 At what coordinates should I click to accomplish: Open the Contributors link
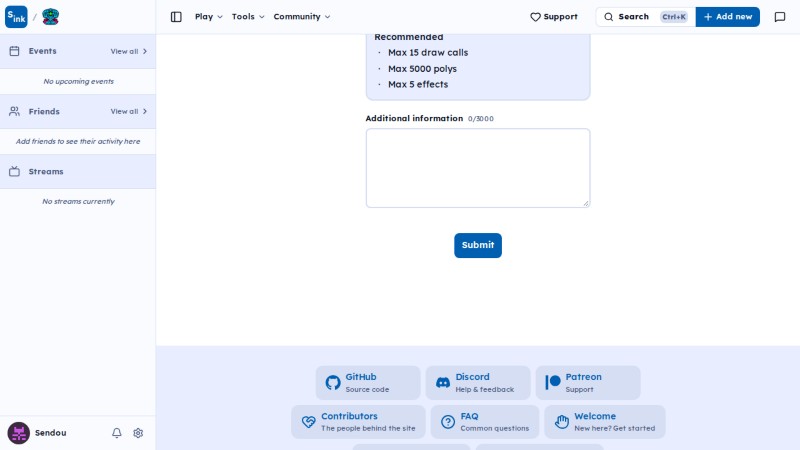click(x=358, y=422)
